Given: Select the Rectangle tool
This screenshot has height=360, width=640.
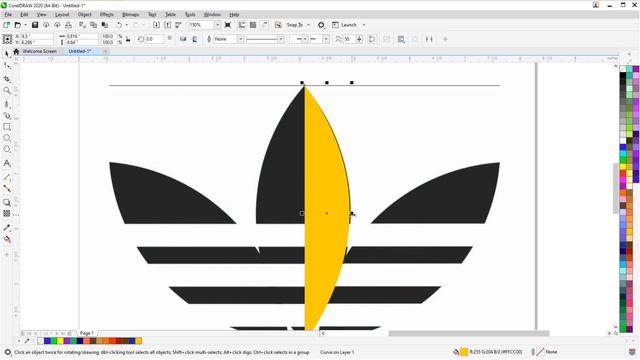Looking at the screenshot, I should tap(7, 127).
